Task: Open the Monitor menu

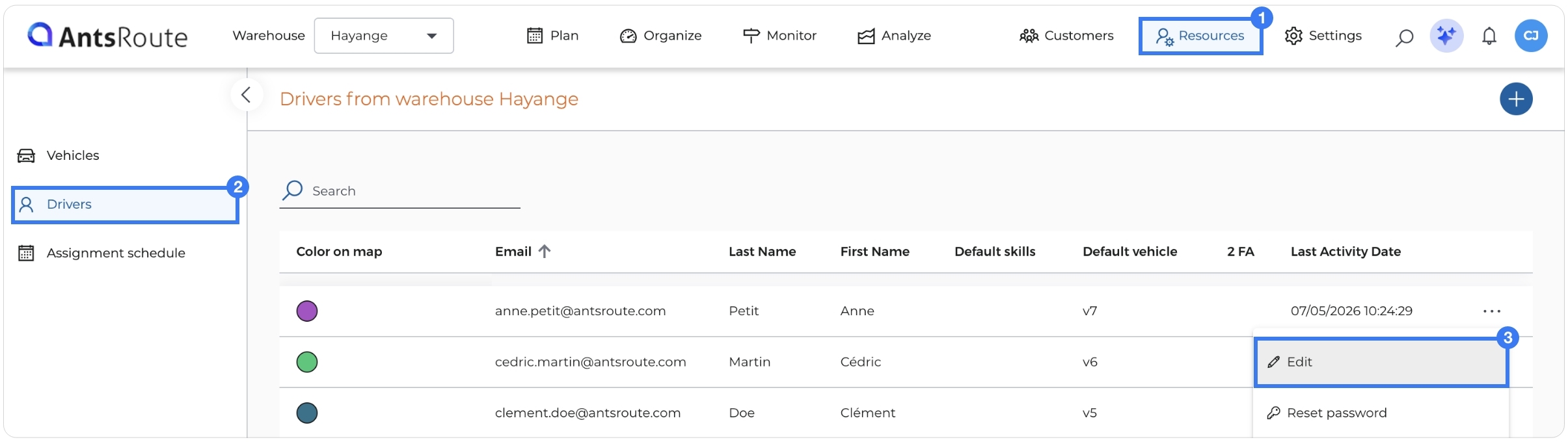Action: (779, 36)
